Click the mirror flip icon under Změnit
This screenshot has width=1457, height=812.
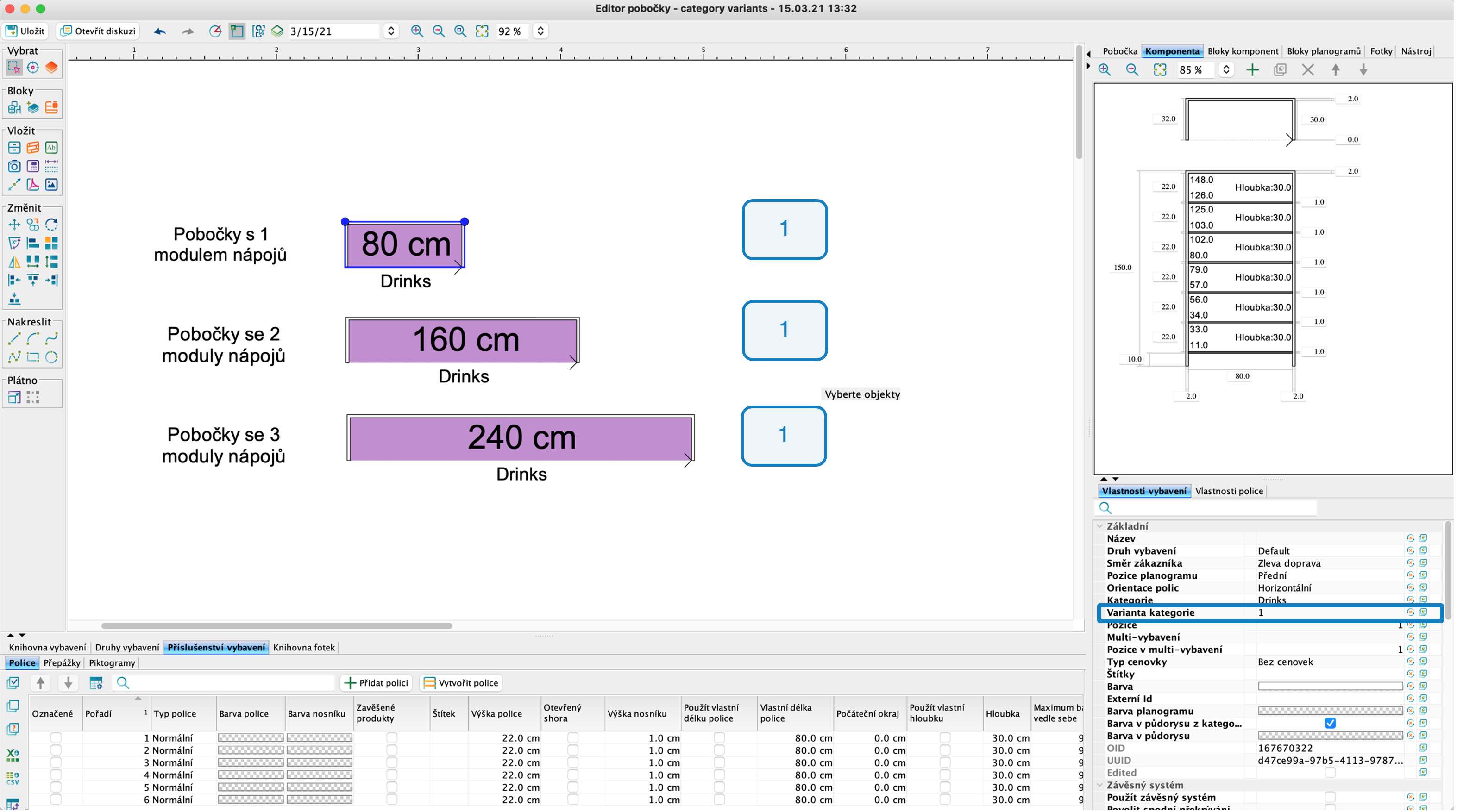pos(14,262)
